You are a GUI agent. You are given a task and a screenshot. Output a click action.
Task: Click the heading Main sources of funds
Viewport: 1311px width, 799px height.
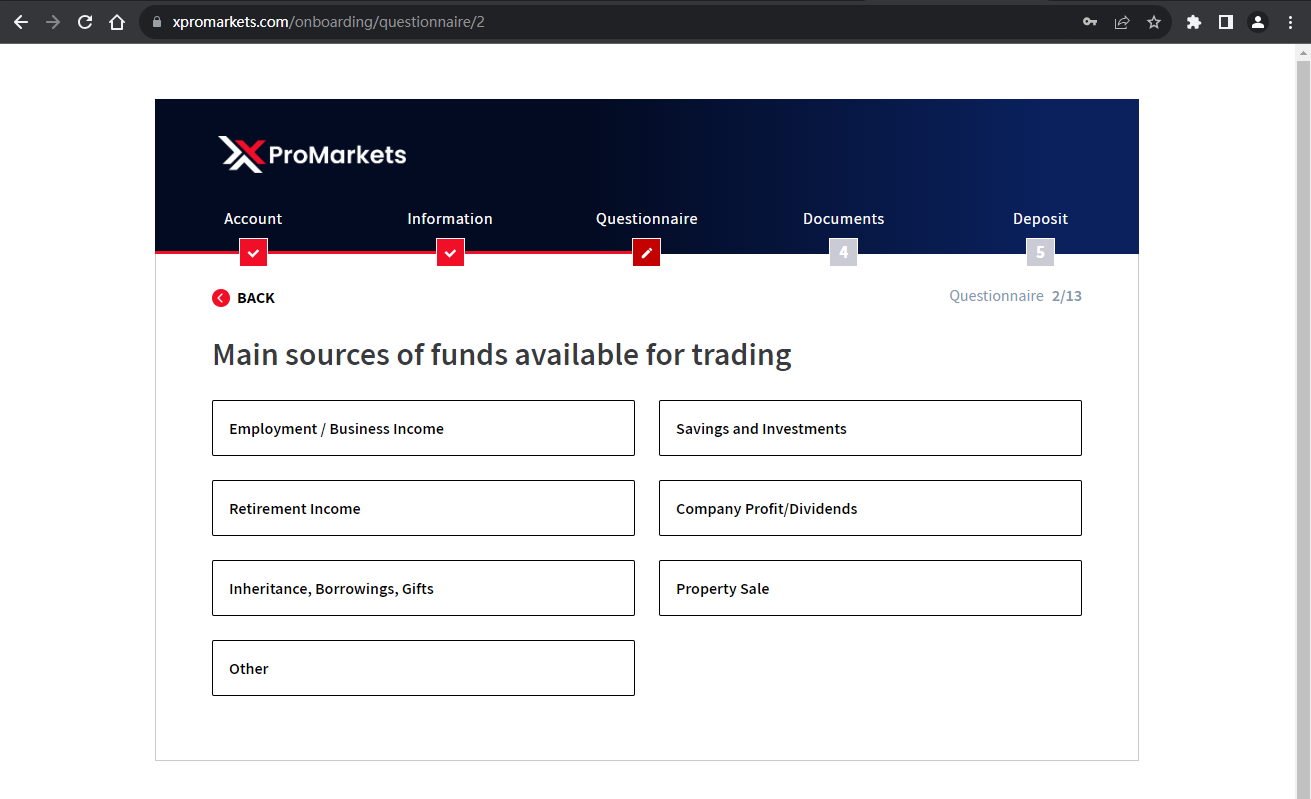click(502, 355)
